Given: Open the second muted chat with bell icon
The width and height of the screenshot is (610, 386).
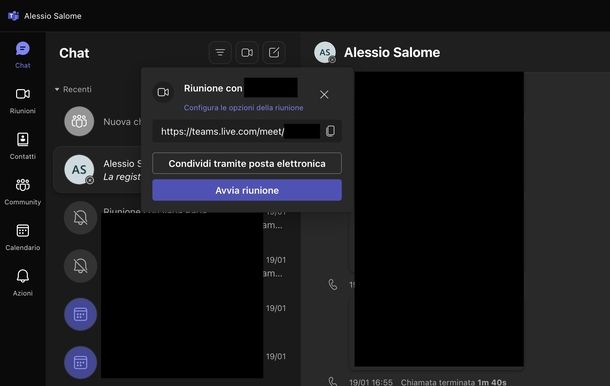Looking at the screenshot, I should (81, 266).
